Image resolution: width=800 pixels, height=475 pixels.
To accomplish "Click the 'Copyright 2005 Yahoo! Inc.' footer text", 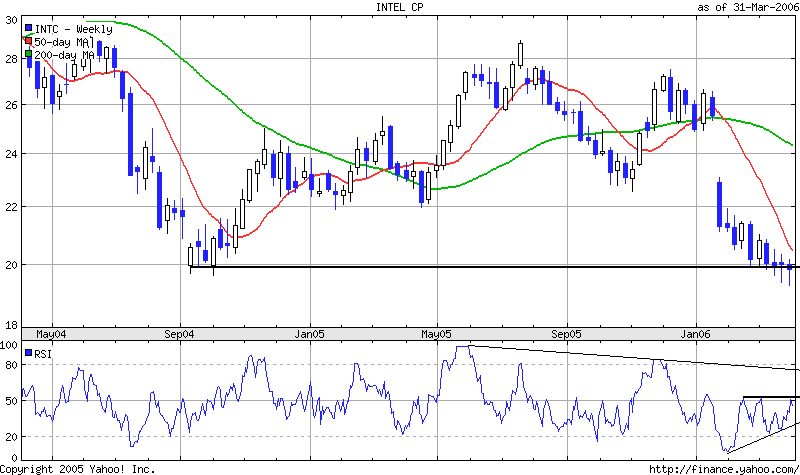I will (78, 469).
